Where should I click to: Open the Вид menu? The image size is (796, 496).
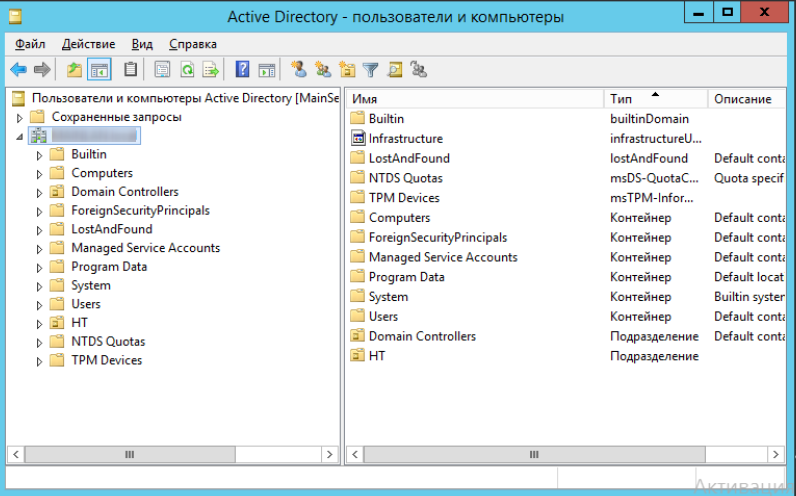[142, 44]
